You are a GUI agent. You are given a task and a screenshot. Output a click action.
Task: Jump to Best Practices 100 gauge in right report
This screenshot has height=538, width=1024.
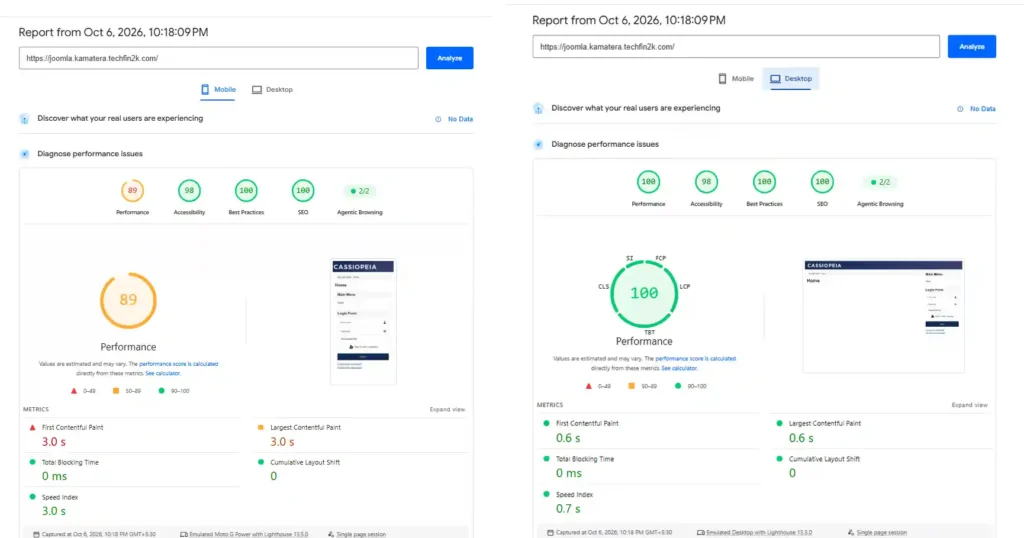pyautogui.click(x=764, y=182)
